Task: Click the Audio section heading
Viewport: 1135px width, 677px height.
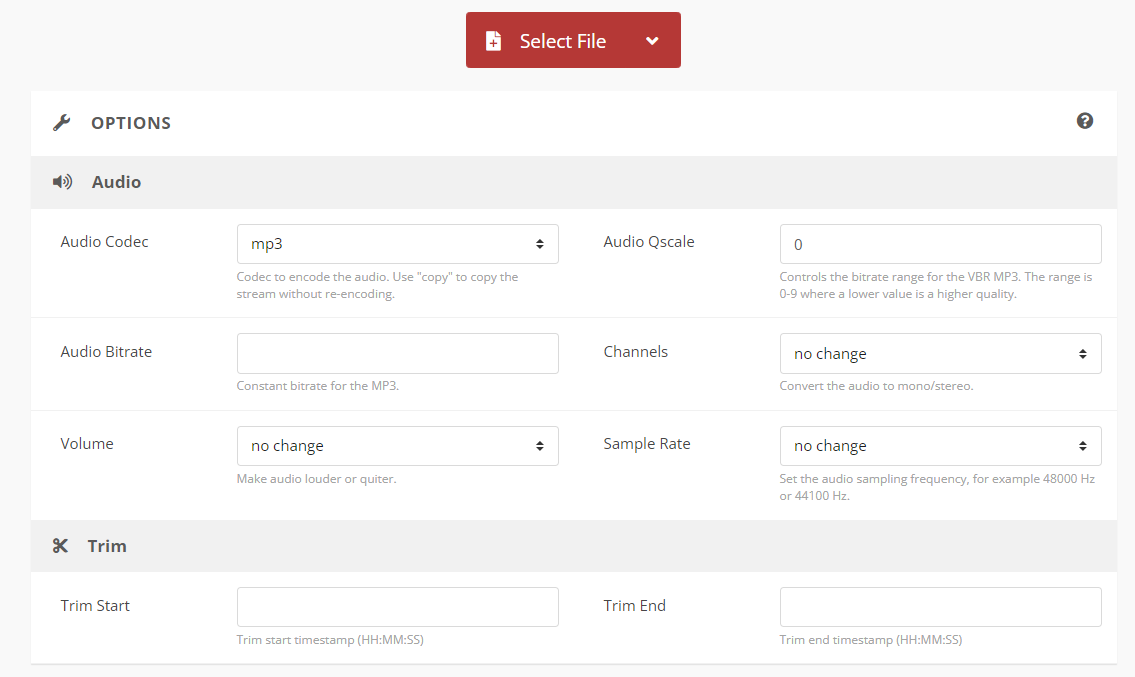Action: (116, 182)
